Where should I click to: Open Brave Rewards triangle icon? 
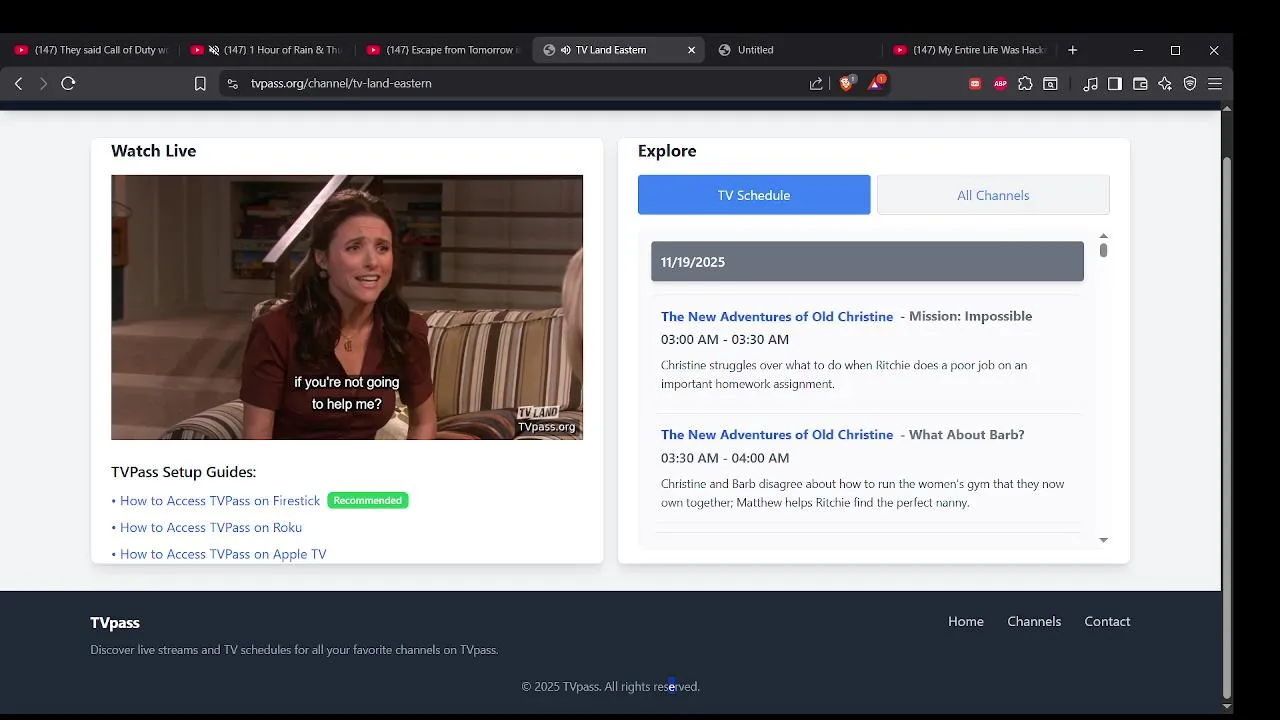tap(875, 84)
